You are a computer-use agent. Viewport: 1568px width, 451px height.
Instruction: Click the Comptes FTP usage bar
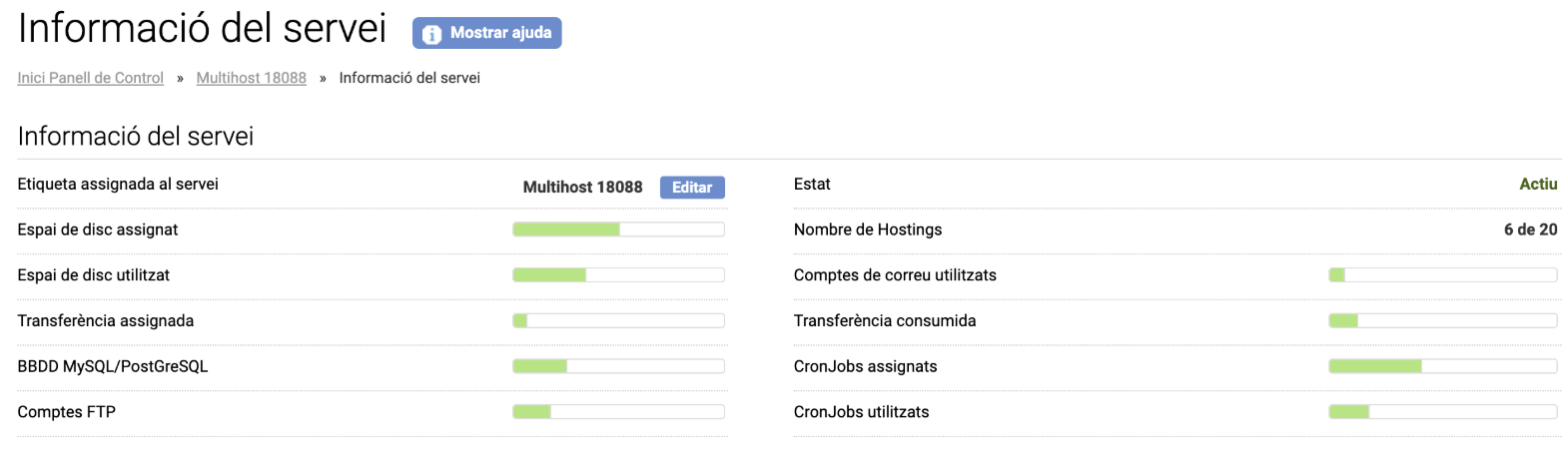coord(618,412)
